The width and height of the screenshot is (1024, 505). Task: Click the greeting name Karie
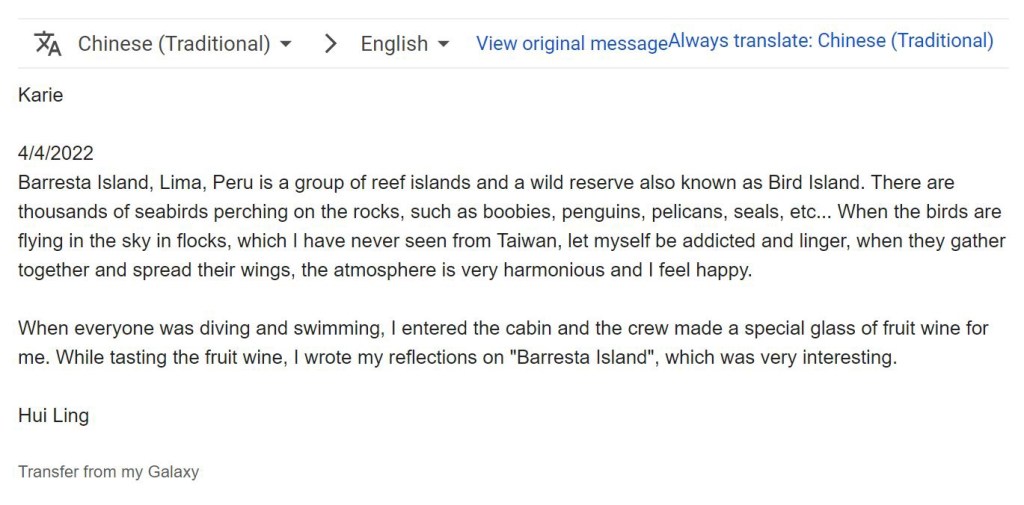40,95
